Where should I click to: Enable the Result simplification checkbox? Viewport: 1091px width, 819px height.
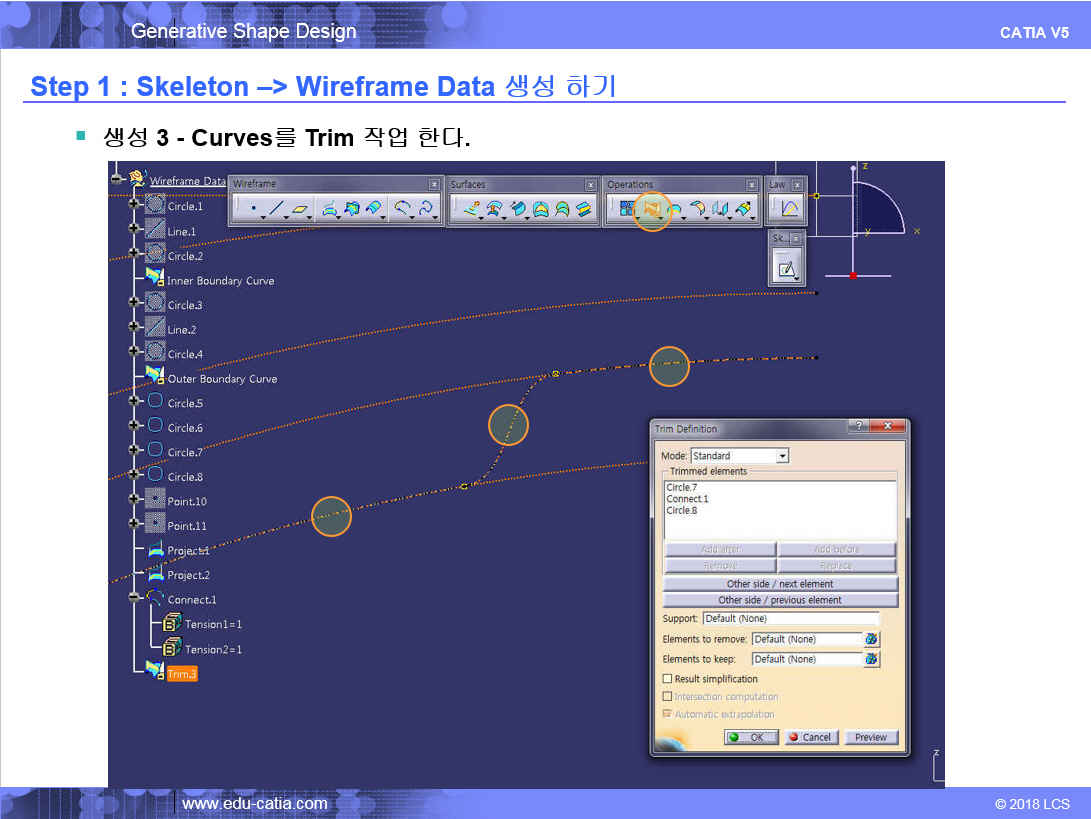pyautogui.click(x=667, y=679)
